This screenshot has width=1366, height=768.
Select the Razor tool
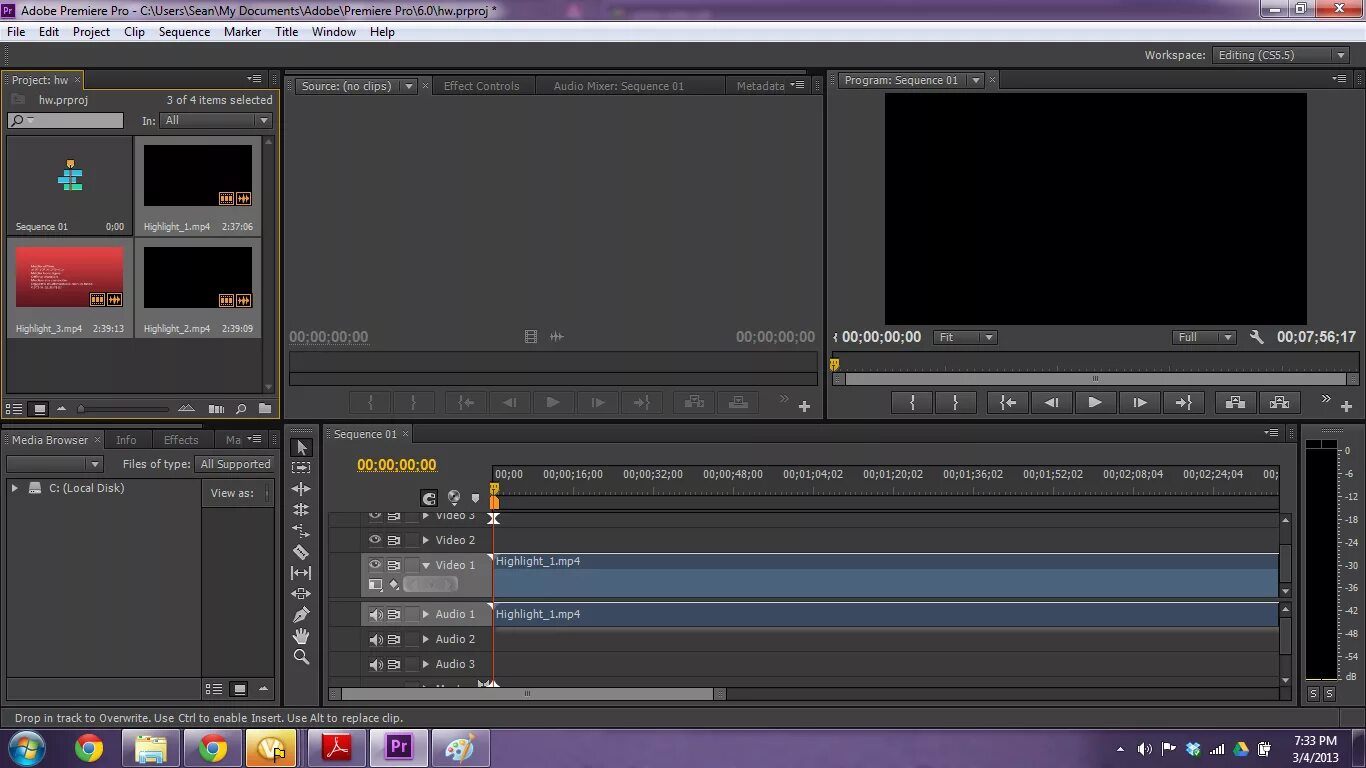tap(301, 552)
